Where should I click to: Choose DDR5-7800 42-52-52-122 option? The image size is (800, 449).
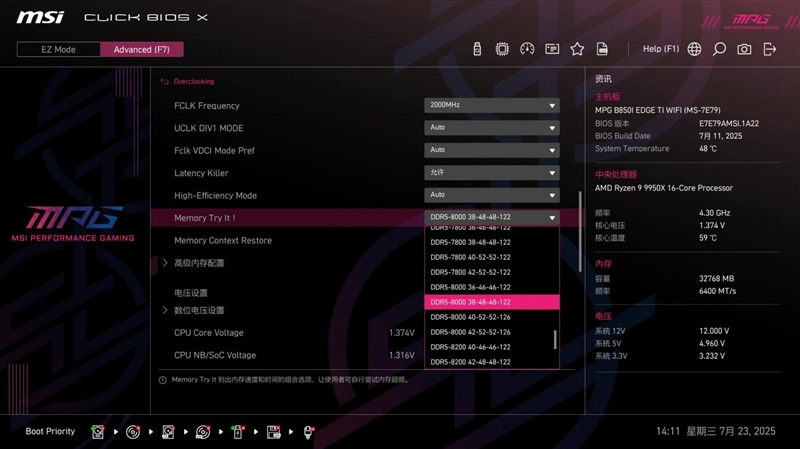[x=492, y=272]
